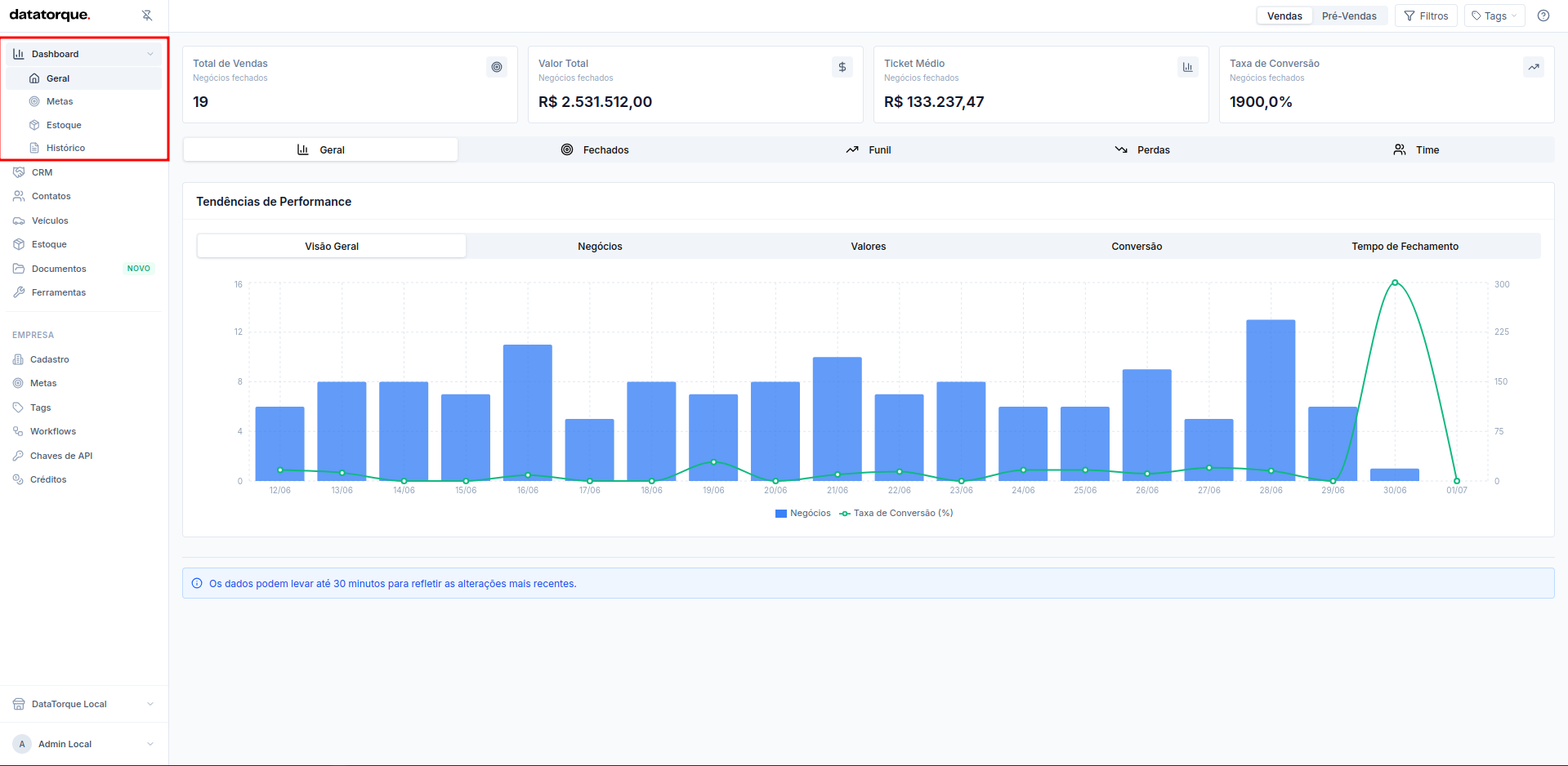This screenshot has width=1568, height=766.
Task: Collapse the Dashboard menu chevron
Action: [x=150, y=54]
